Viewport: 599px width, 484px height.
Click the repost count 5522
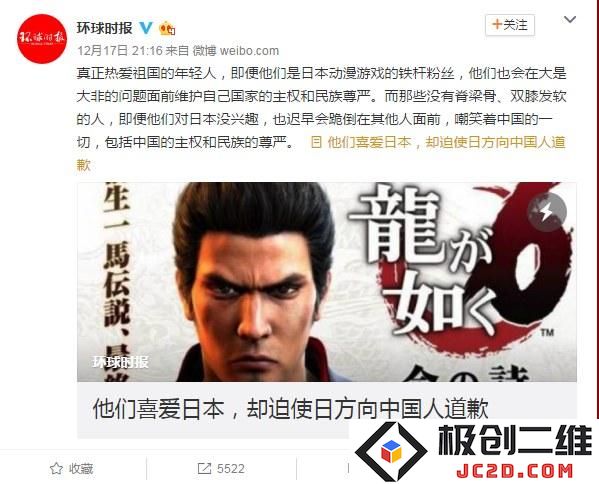(x=231, y=468)
